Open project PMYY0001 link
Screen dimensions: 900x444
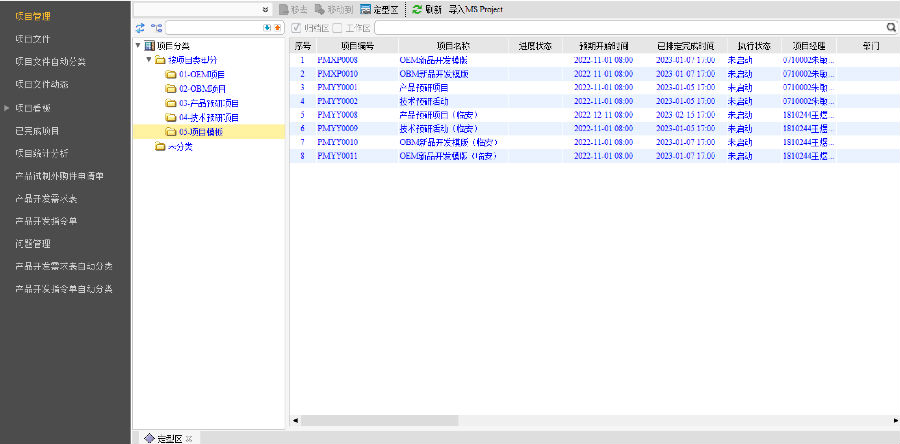click(337, 87)
